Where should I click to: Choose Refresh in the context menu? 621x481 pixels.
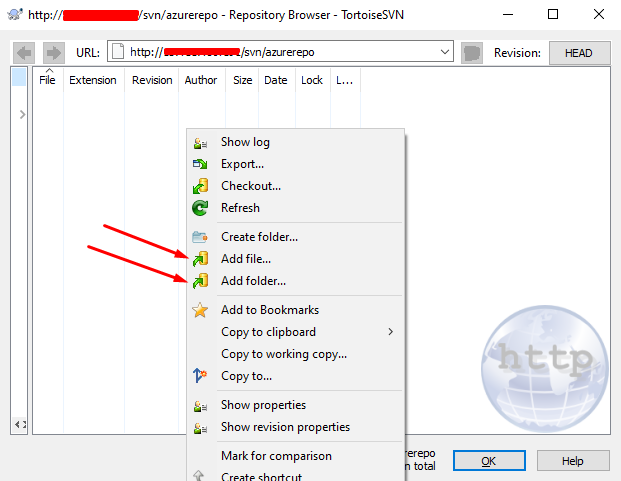[x=295, y=208]
